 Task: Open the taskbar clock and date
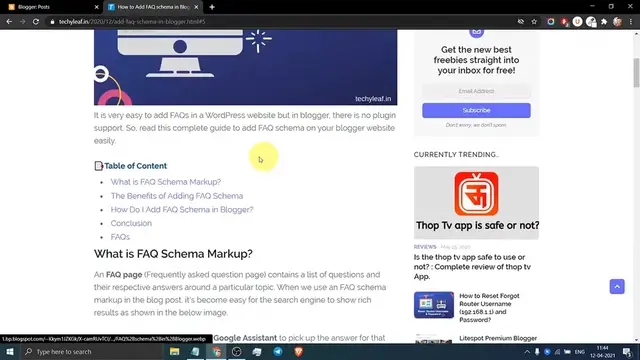(602, 352)
